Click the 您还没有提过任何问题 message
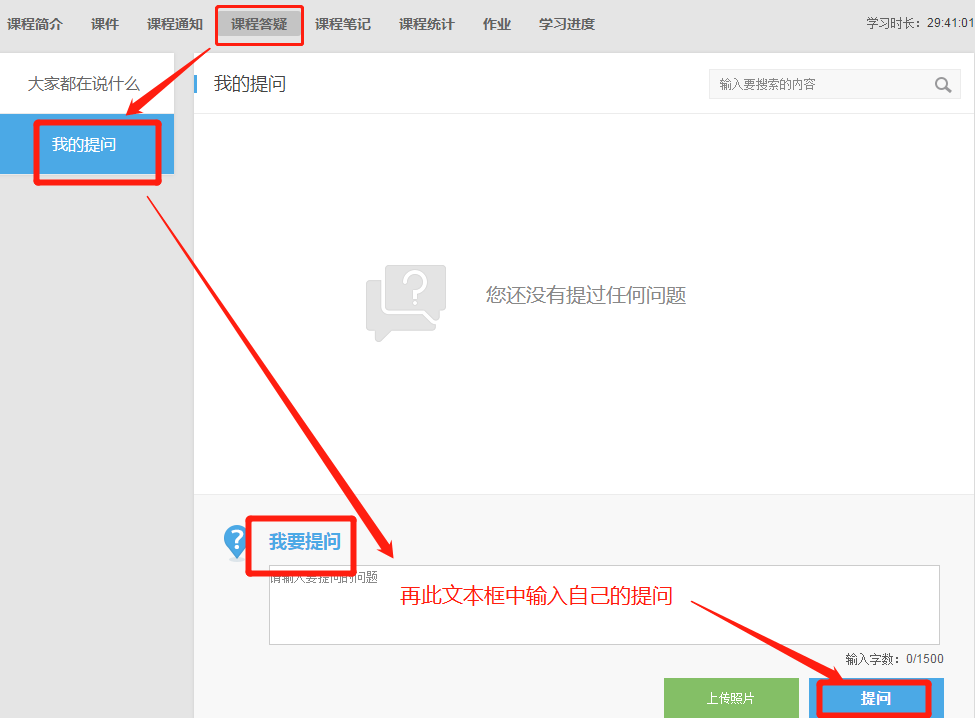Image resolution: width=975 pixels, height=718 pixels. tap(586, 295)
